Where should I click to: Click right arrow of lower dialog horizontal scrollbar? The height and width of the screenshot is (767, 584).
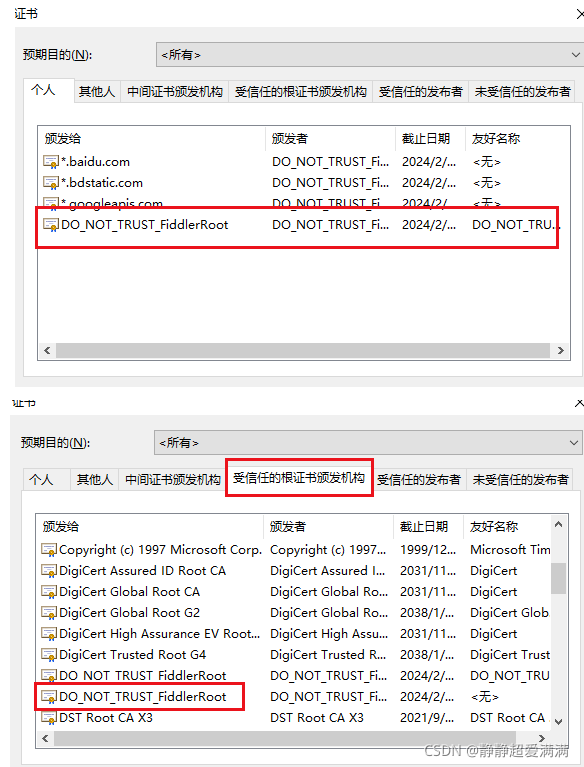[x=541, y=738]
